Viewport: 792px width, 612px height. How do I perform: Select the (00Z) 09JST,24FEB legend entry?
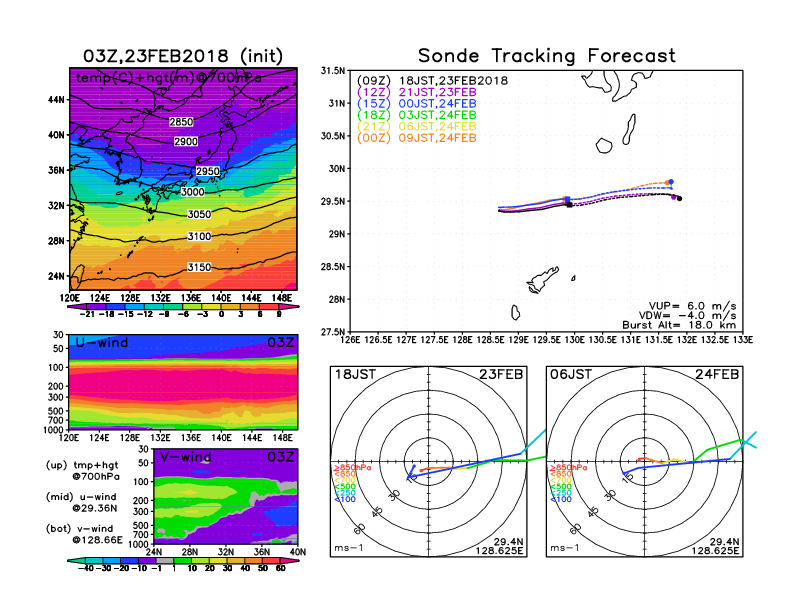tap(417, 138)
